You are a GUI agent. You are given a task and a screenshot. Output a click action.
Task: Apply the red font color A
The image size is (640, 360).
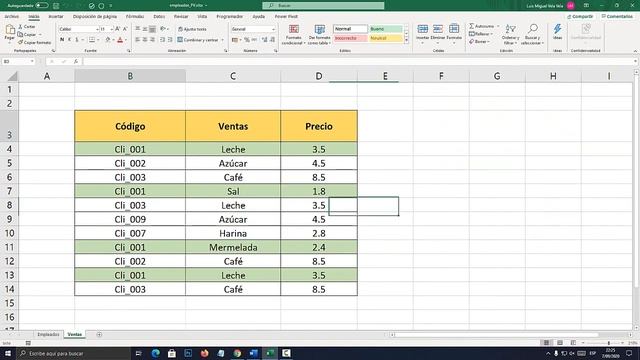click(x=120, y=40)
